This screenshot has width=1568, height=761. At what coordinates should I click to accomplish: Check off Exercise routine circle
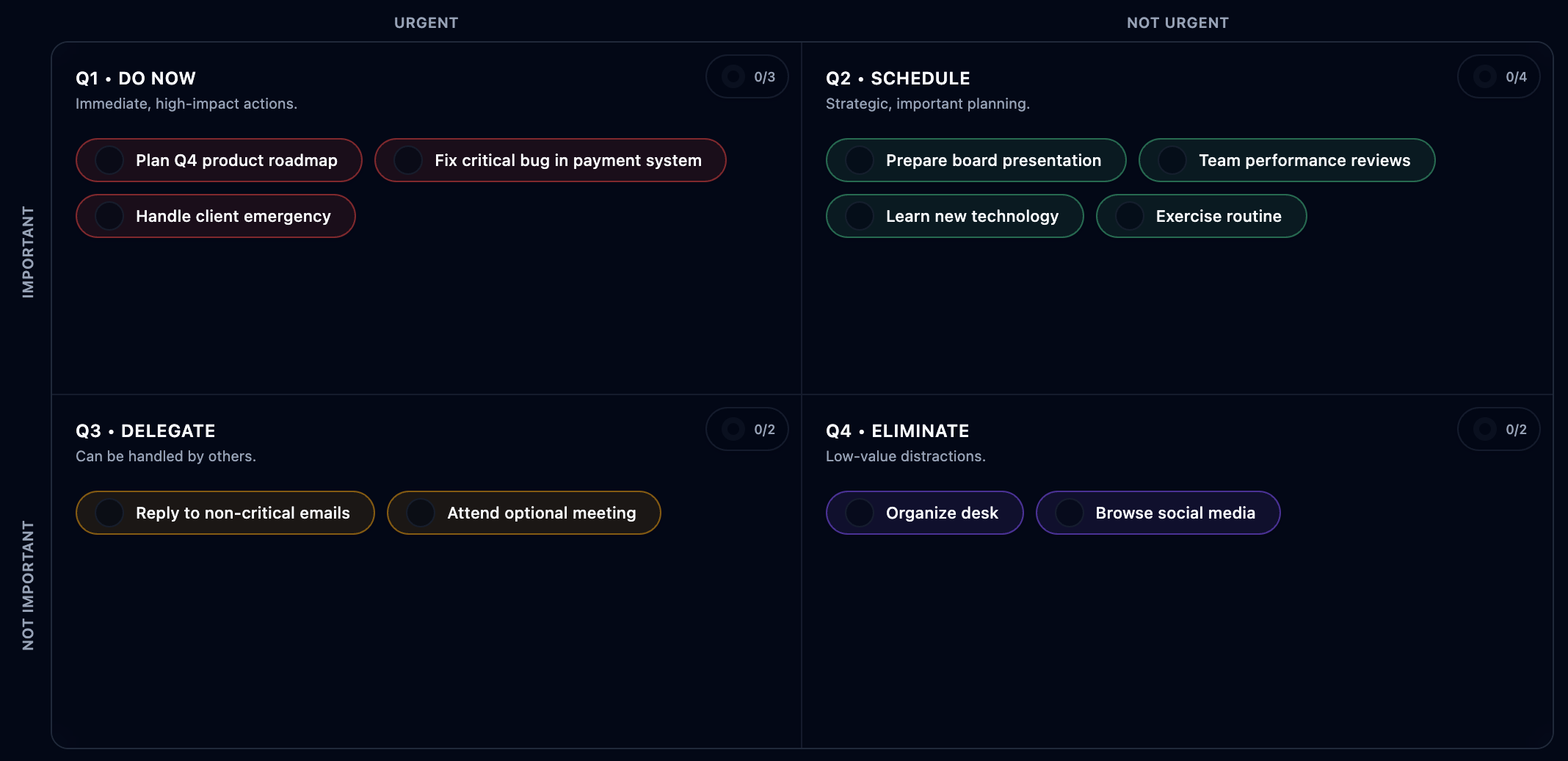click(1130, 216)
